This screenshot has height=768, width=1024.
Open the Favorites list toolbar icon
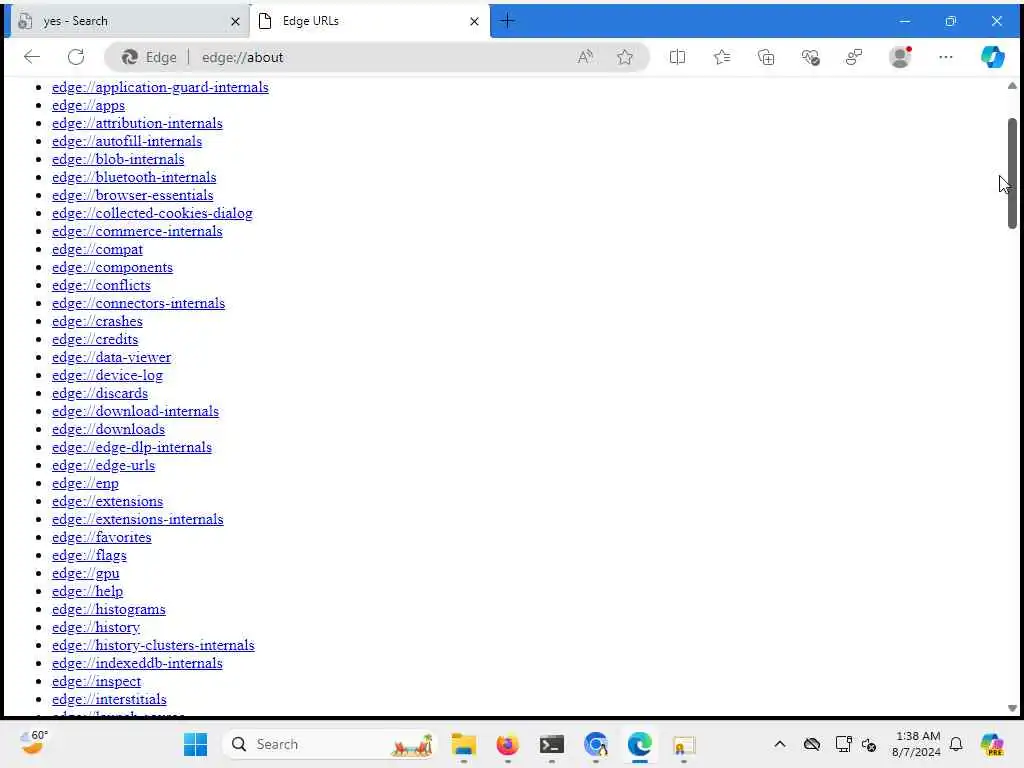click(x=722, y=57)
